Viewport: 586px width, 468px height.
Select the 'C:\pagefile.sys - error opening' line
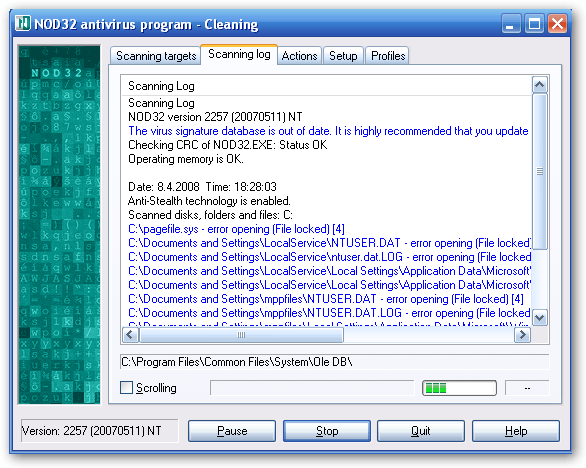[236, 229]
